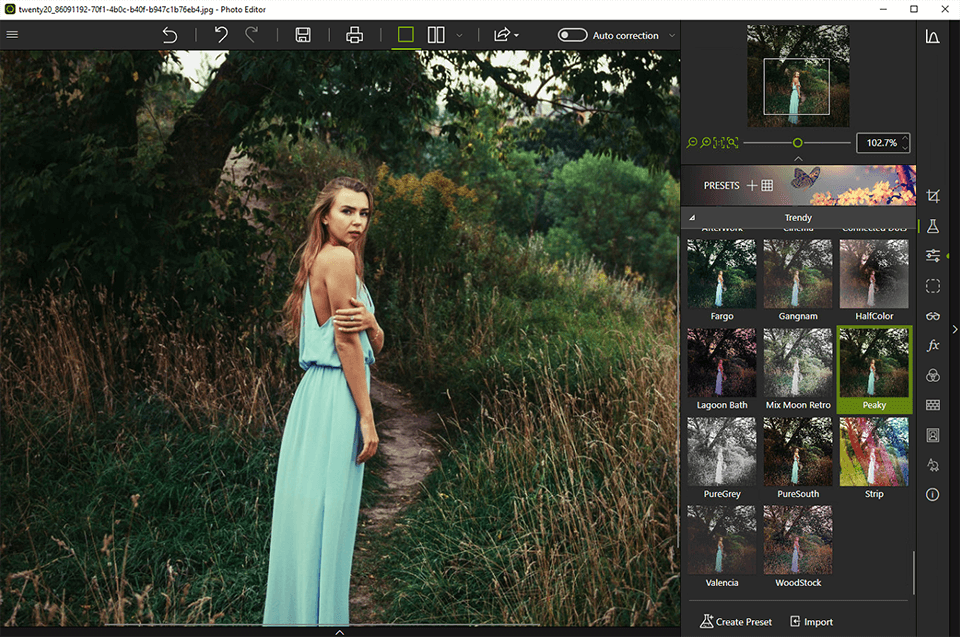The image size is (960, 637).
Task: Open the share/export dropdown
Action: coord(505,35)
